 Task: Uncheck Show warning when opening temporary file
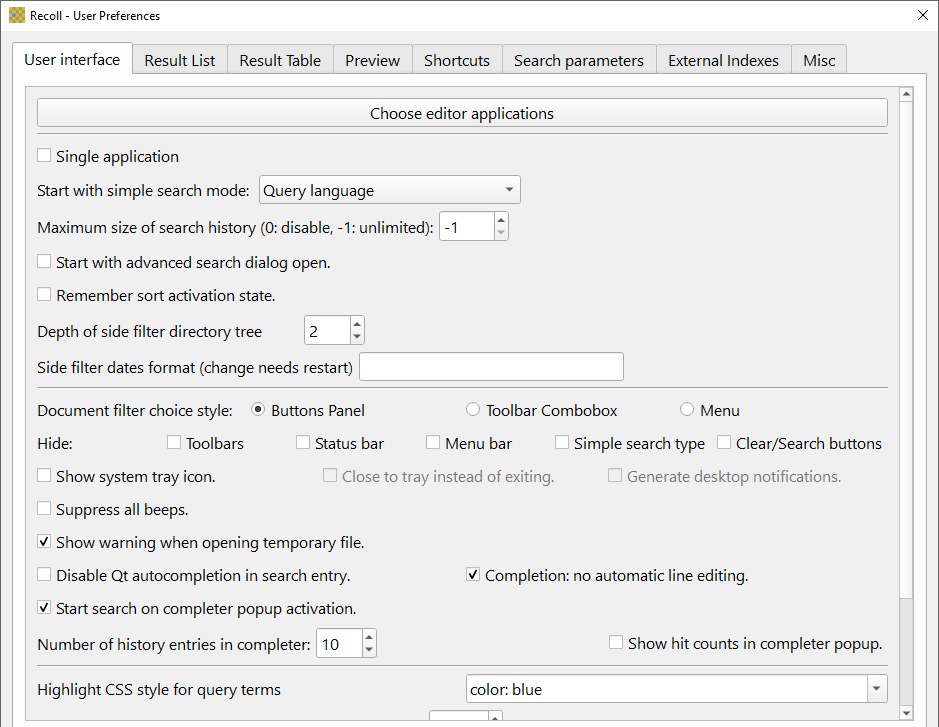pyautogui.click(x=44, y=542)
